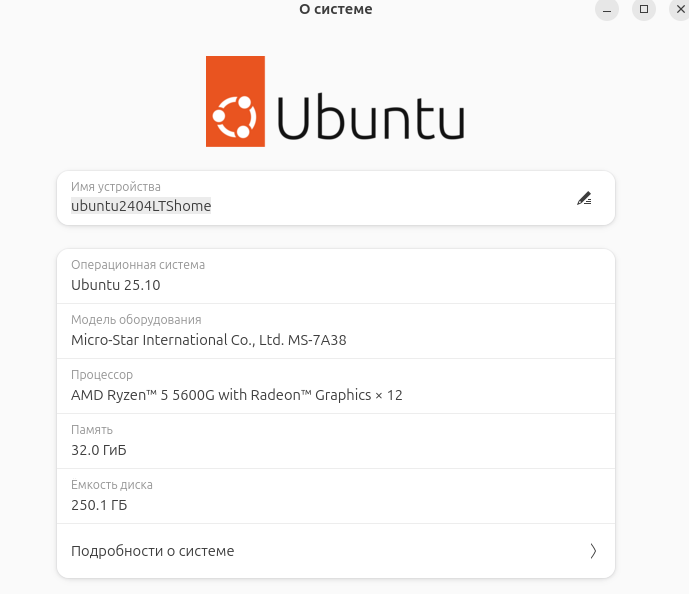This screenshot has height=594, width=689.
Task: Expand system details via the chevron arrow
Action: (x=593, y=551)
